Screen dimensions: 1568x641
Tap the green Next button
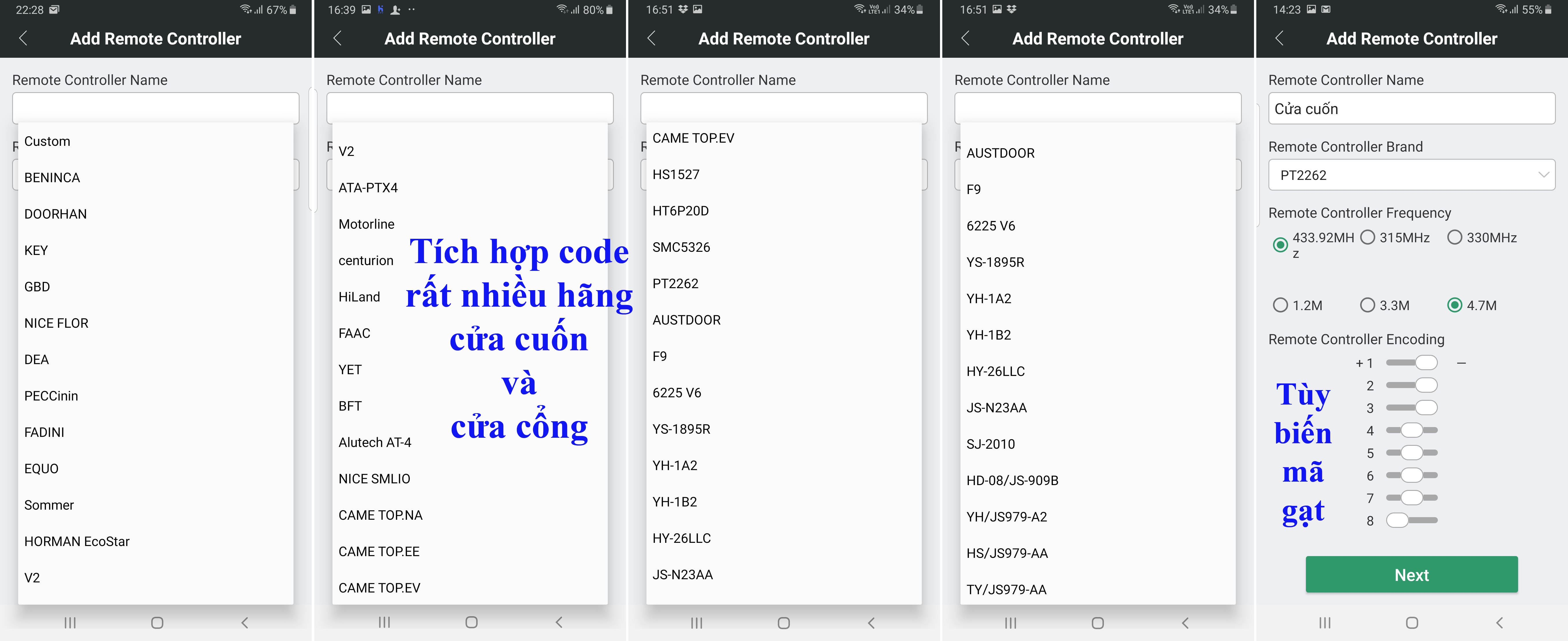[1412, 575]
